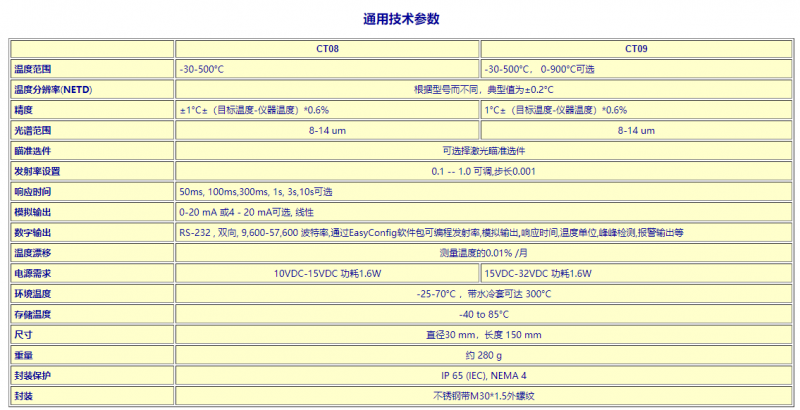The width and height of the screenshot is (800, 410).
Task: Click the 15VDC-32VDC 功耗1.6W cell
Action: (538, 273)
